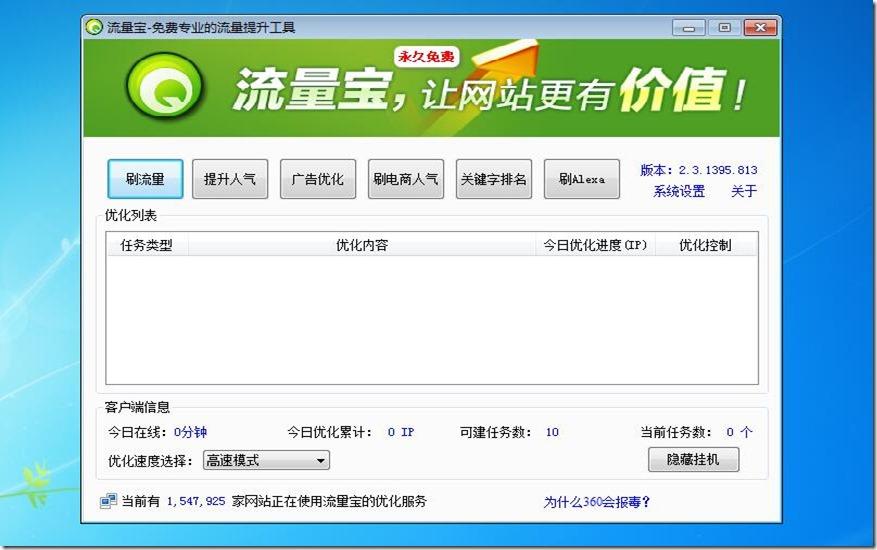The height and width of the screenshot is (550, 877).
Task: Switch to 广告优化 section
Action: pyautogui.click(x=318, y=179)
